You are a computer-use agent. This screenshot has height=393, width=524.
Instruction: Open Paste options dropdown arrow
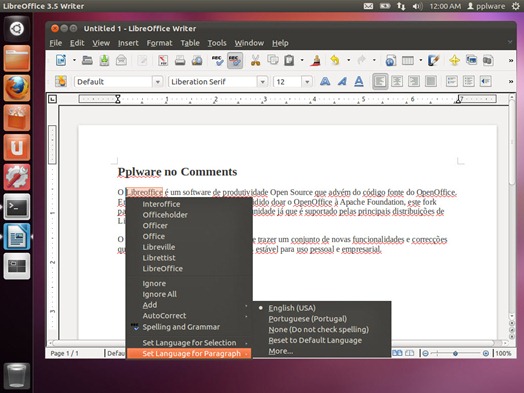[x=302, y=60]
